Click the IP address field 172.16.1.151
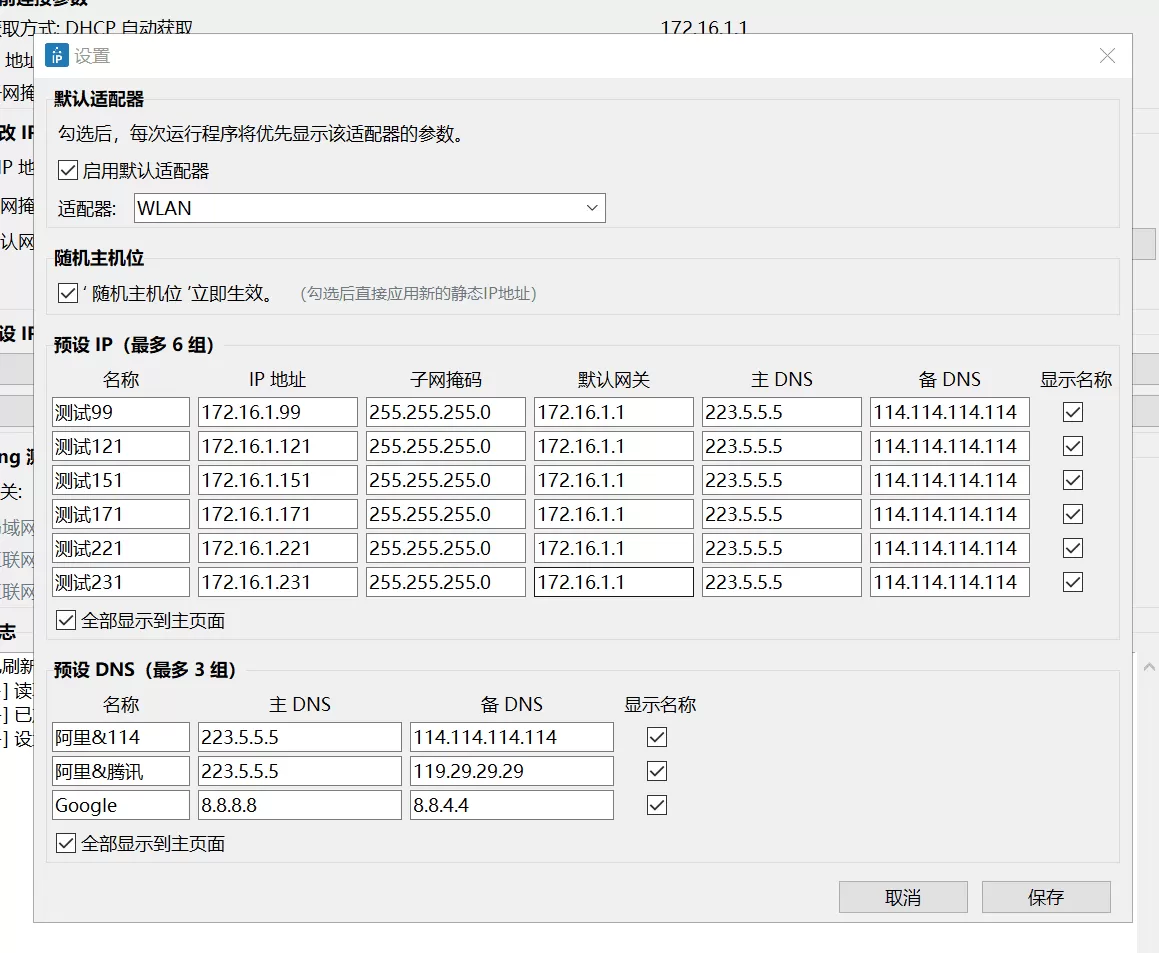This screenshot has width=1159, height=953. coord(278,480)
